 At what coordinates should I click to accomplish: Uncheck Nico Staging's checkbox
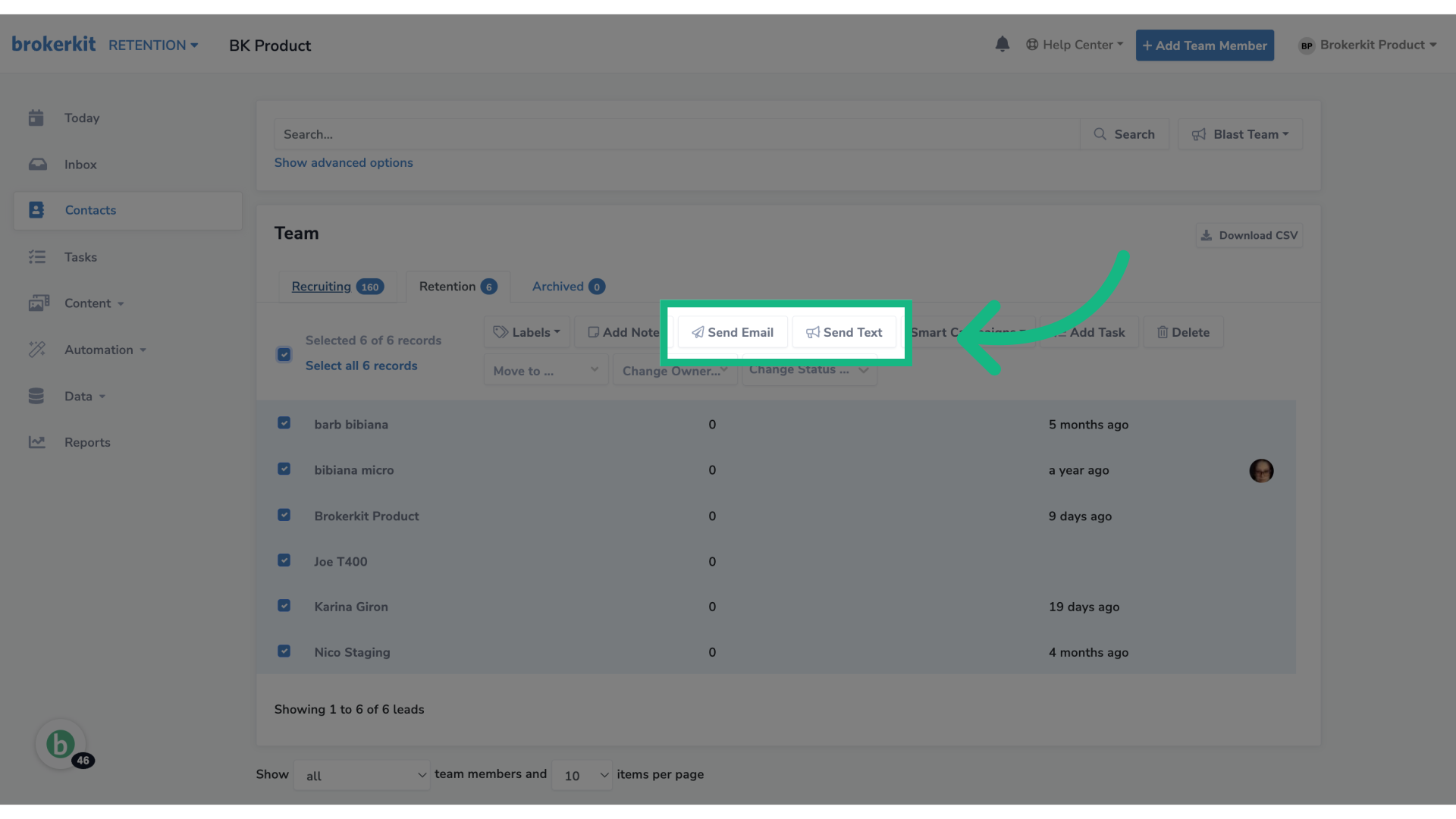284,651
